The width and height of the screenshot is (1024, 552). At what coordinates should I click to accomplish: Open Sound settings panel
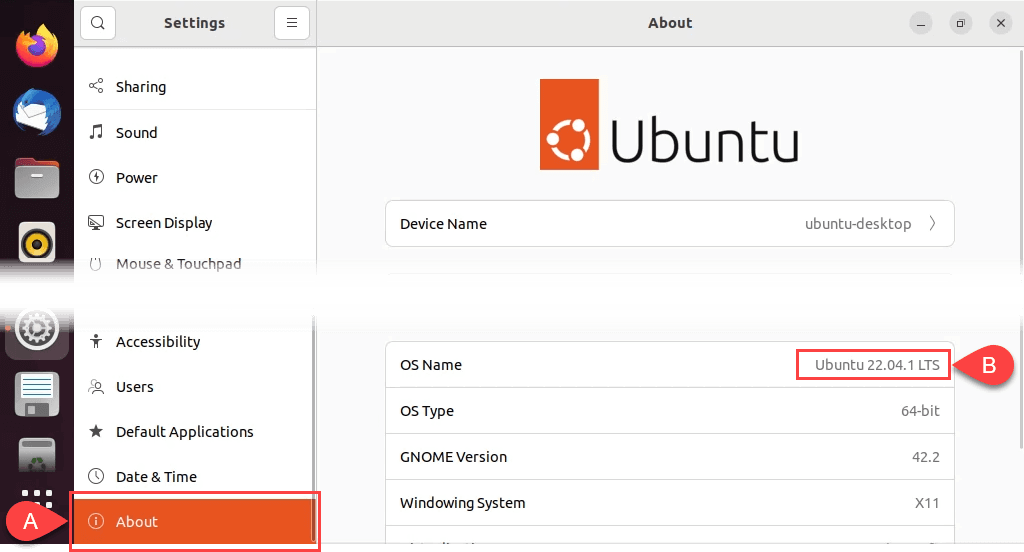pyautogui.click(x=136, y=132)
